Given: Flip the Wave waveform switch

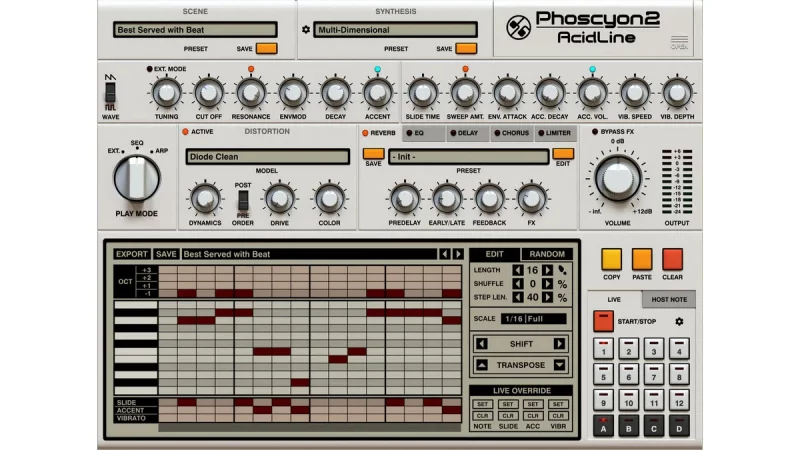Looking at the screenshot, I should (x=111, y=95).
